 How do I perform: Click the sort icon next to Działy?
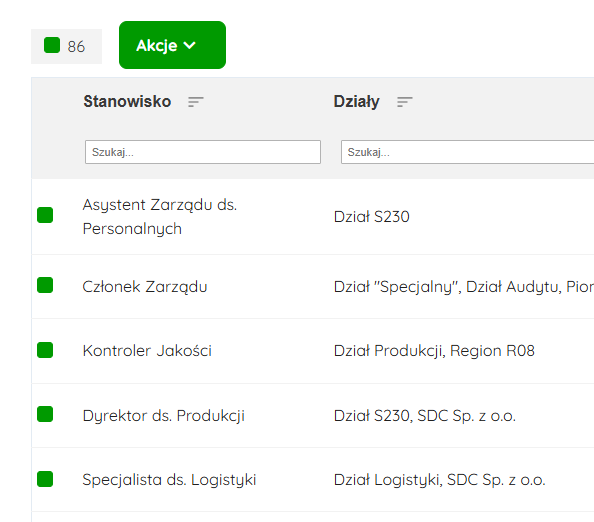(x=405, y=102)
